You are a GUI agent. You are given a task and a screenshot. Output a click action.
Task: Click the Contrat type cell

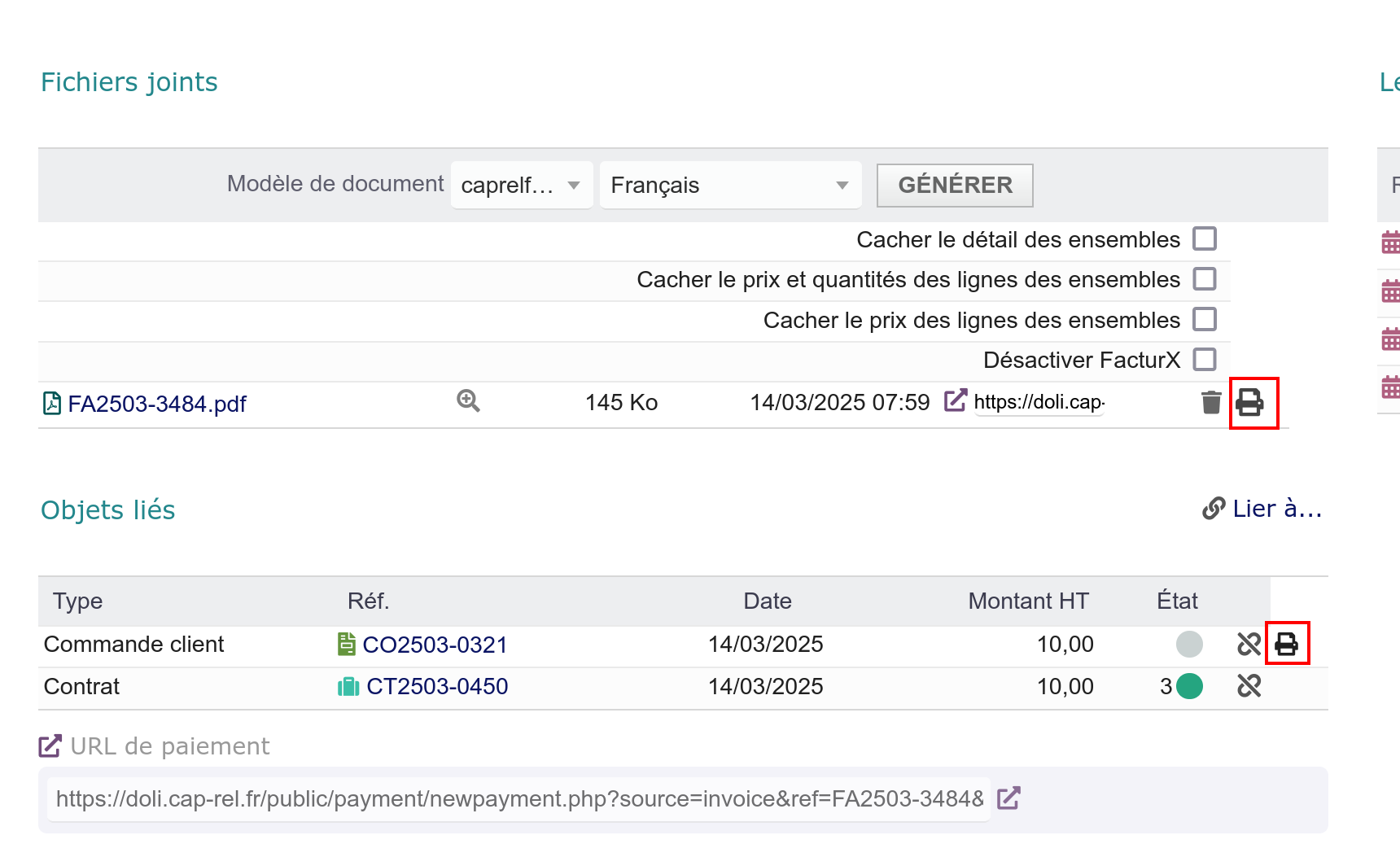coord(81,686)
